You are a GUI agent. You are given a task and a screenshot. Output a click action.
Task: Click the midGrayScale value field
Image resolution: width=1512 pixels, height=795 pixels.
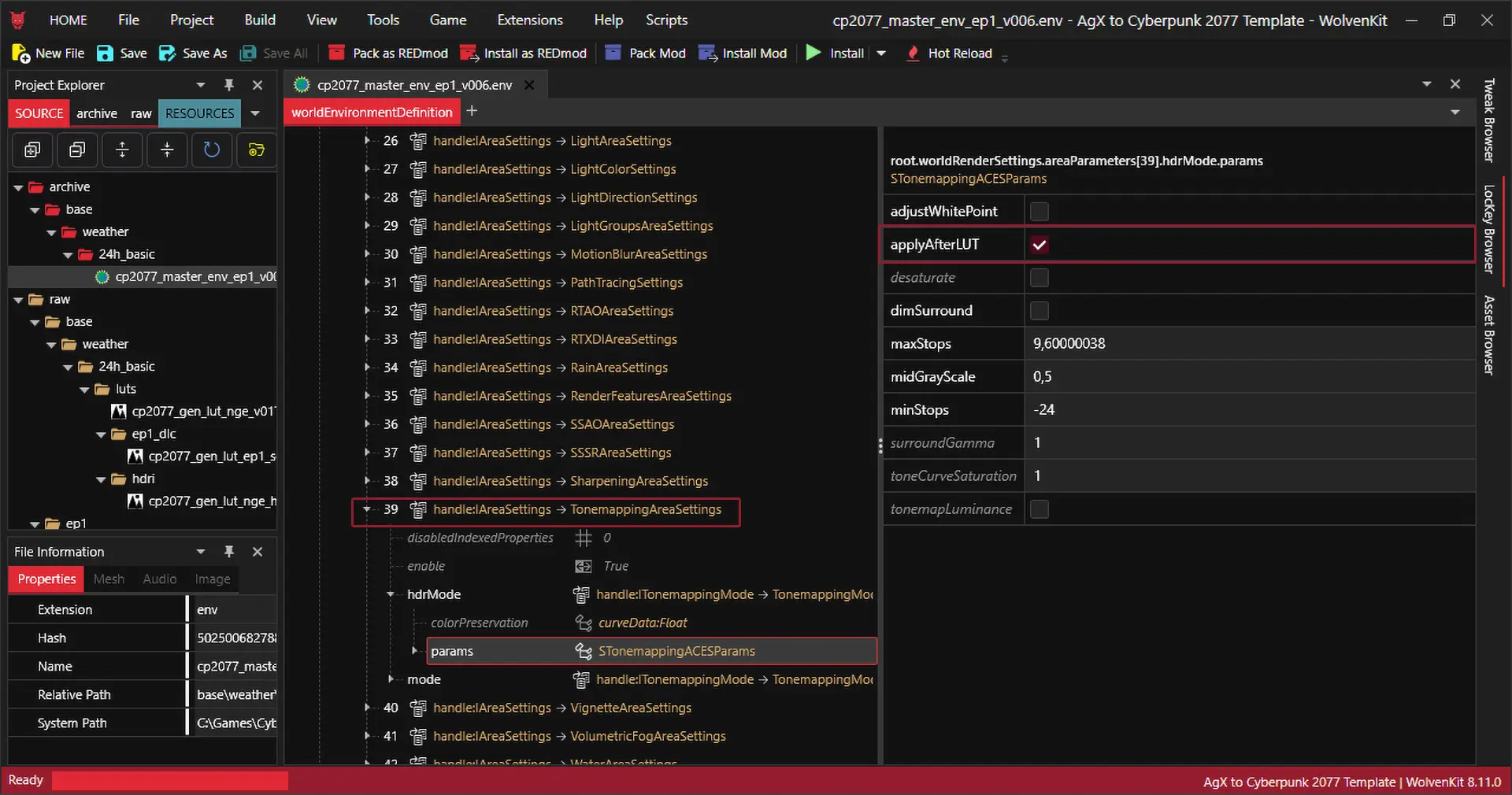[1249, 377]
